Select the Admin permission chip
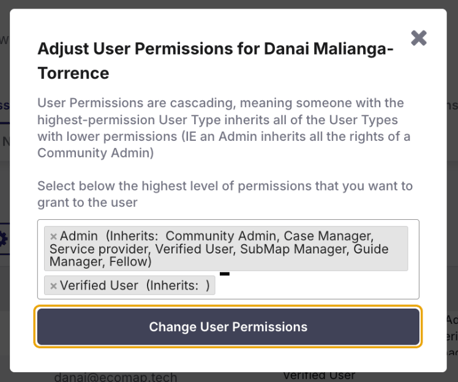 tap(226, 248)
